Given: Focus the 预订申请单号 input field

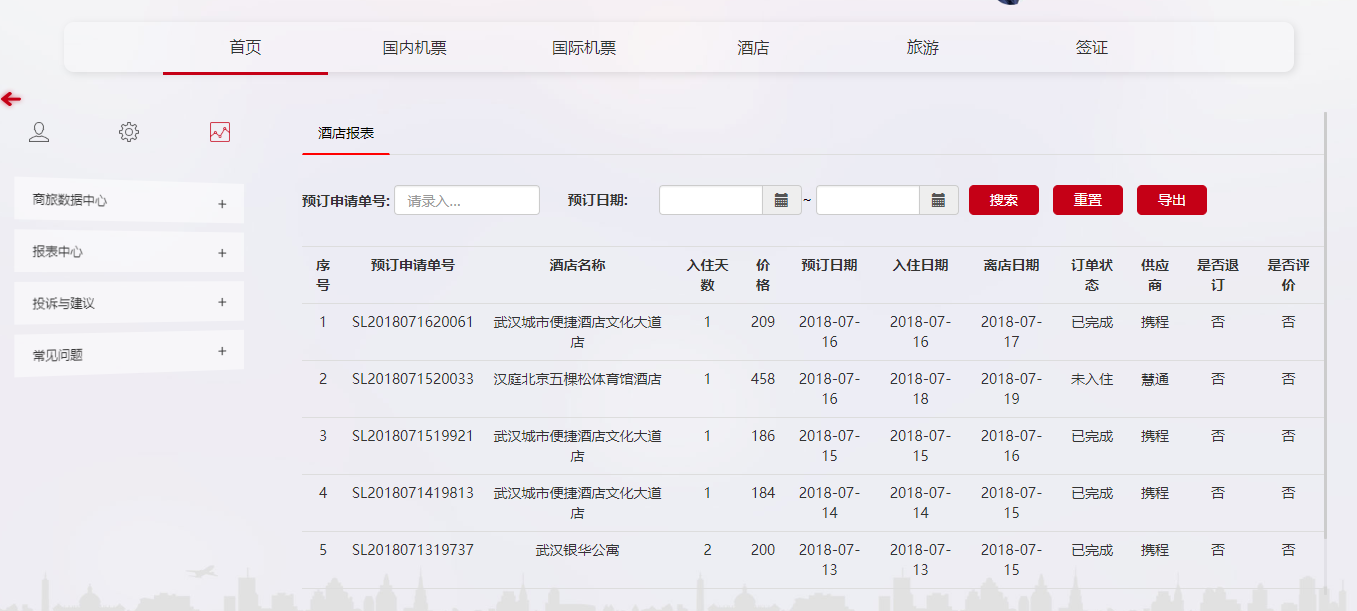Looking at the screenshot, I should tap(467, 200).
